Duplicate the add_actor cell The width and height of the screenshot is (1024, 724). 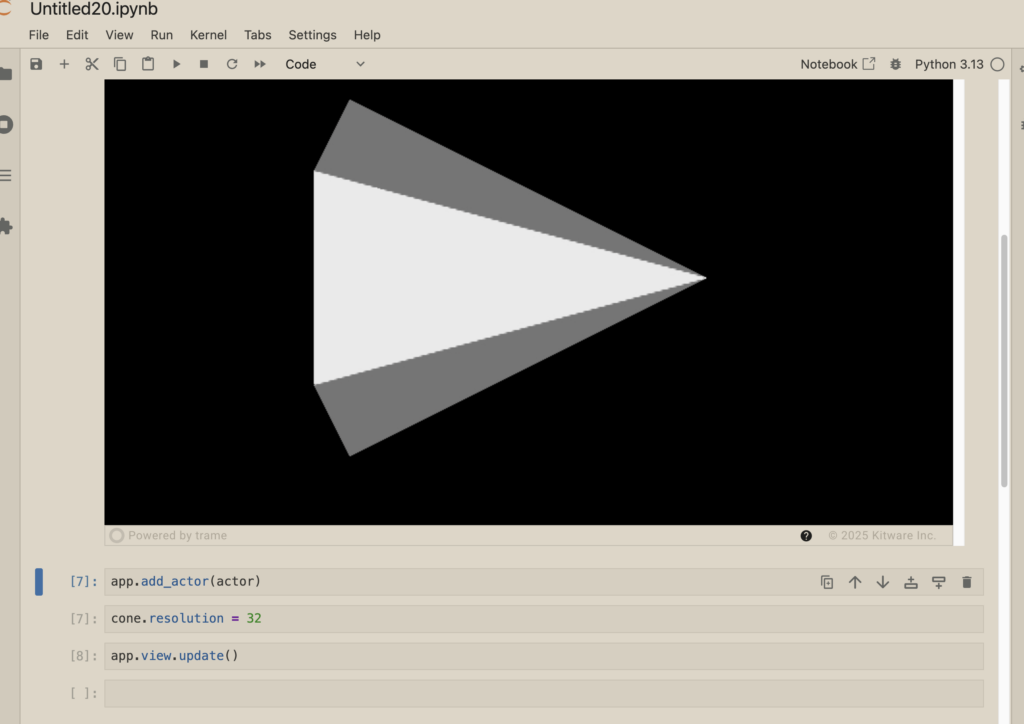coord(827,582)
